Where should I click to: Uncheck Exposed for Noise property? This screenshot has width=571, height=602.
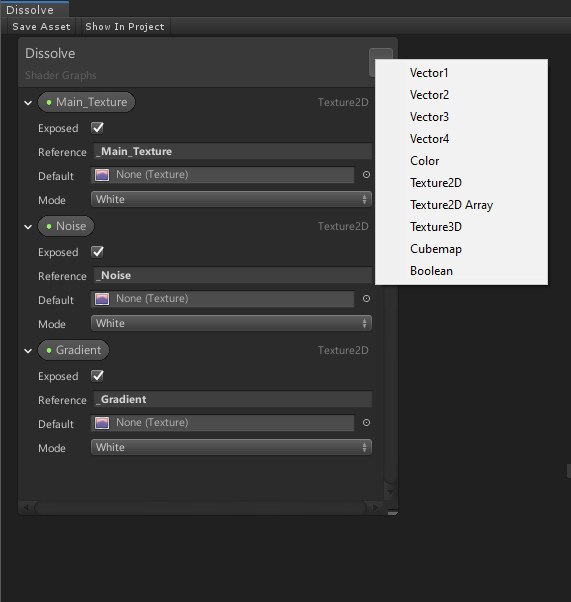point(98,252)
